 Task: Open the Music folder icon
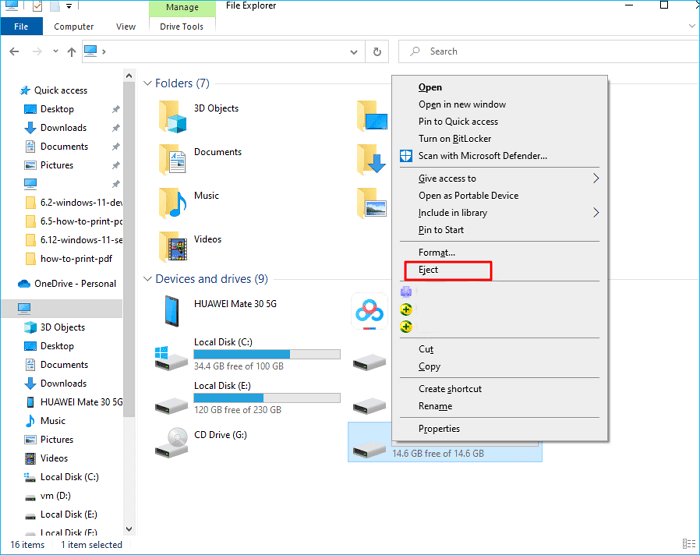[173, 203]
